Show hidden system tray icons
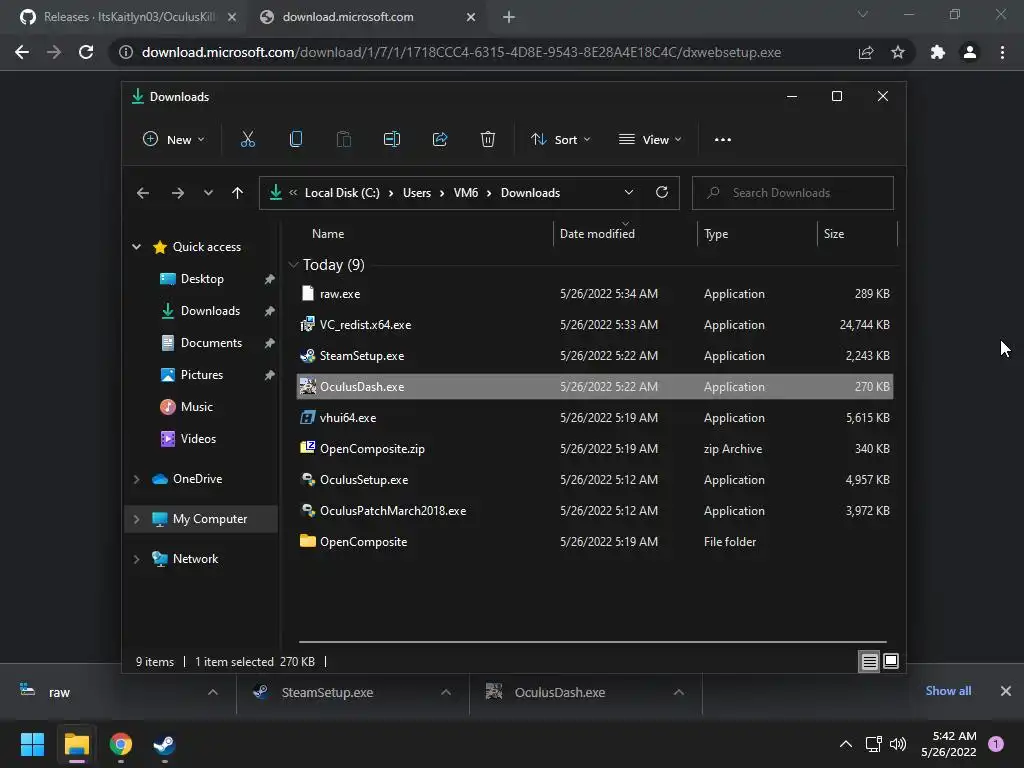The image size is (1024, 768). (846, 744)
